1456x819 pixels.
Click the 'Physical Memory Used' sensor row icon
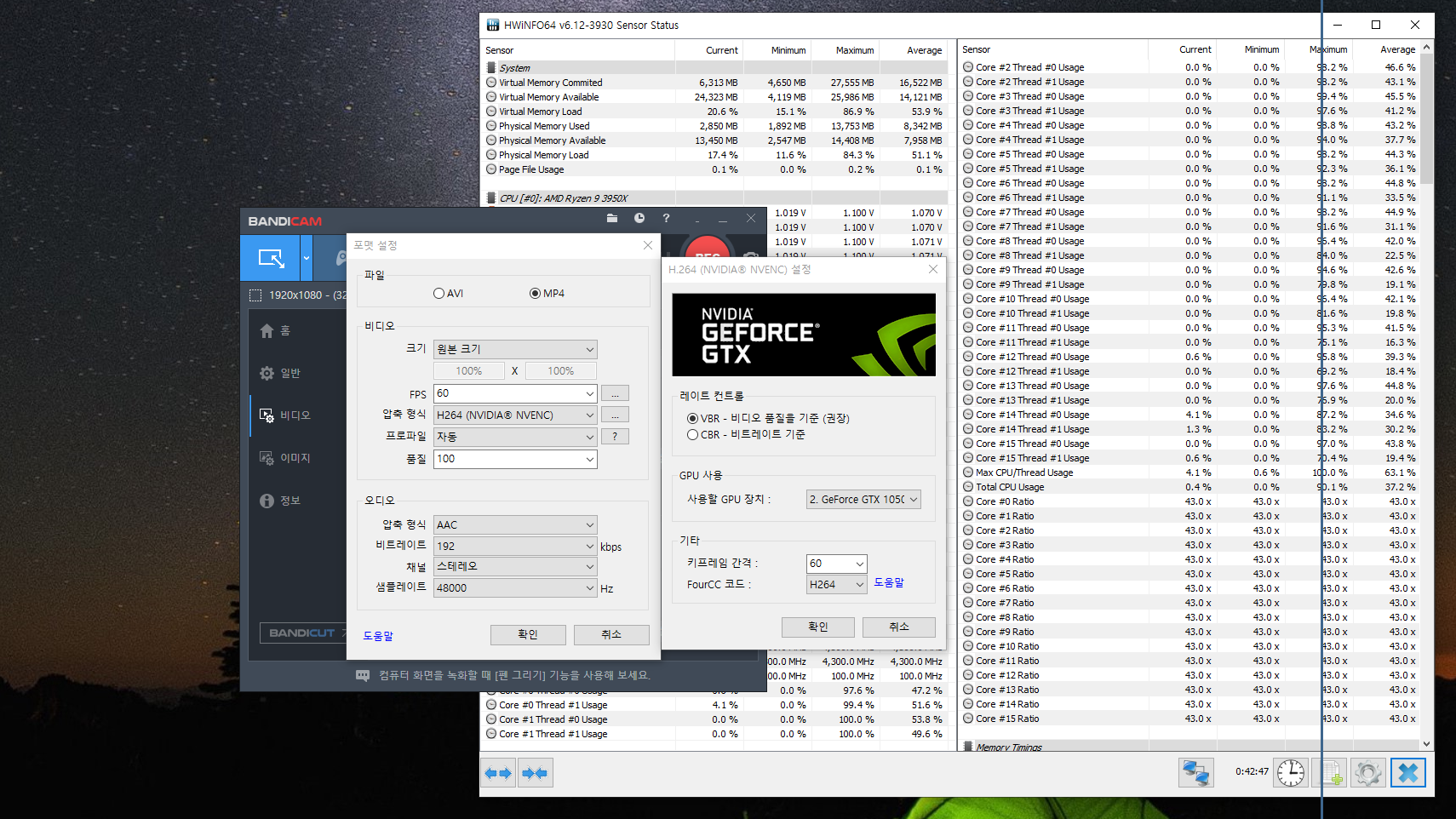coord(491,126)
